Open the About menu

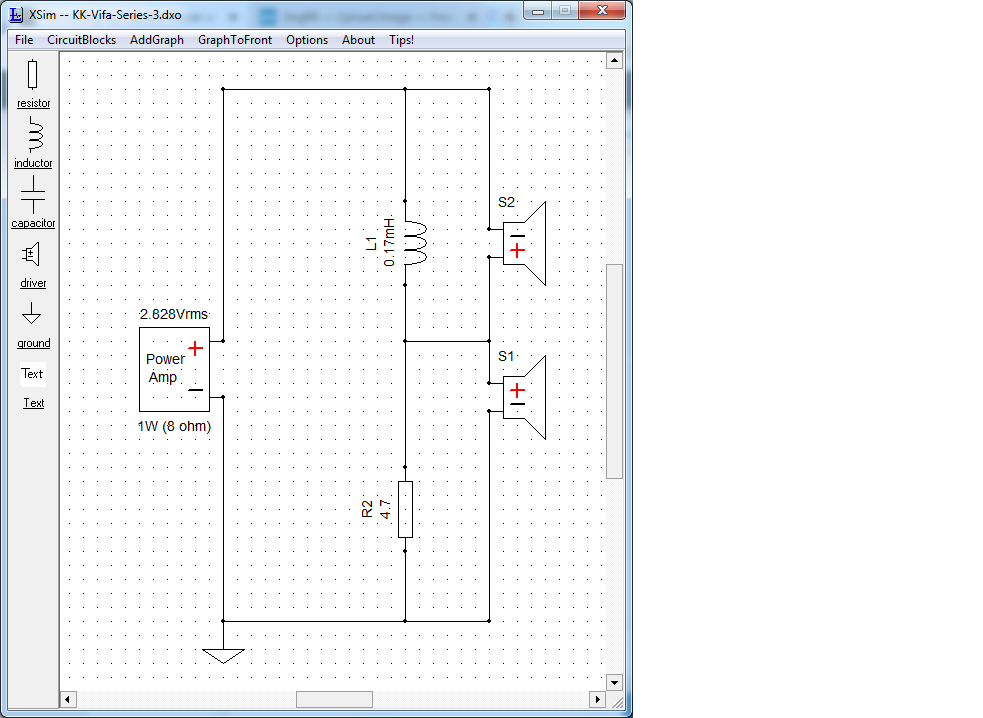coord(359,40)
